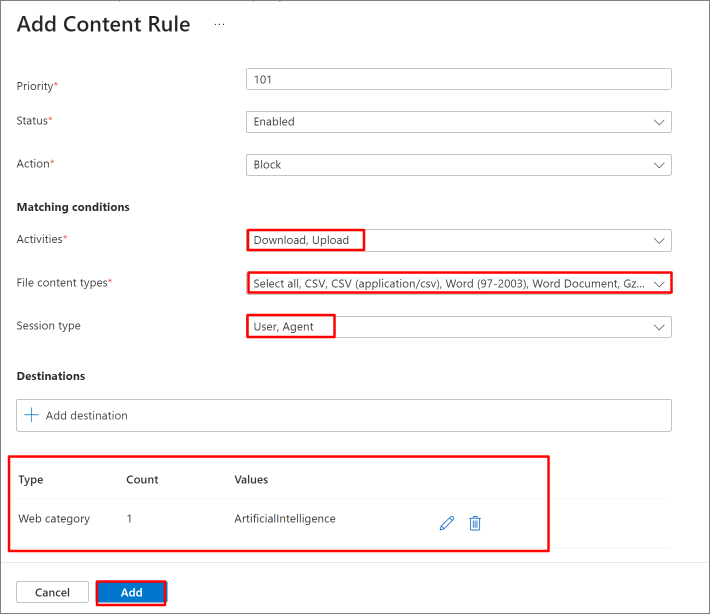The height and width of the screenshot is (614, 710).
Task: Expand the Session type dropdown
Action: [x=459, y=327]
